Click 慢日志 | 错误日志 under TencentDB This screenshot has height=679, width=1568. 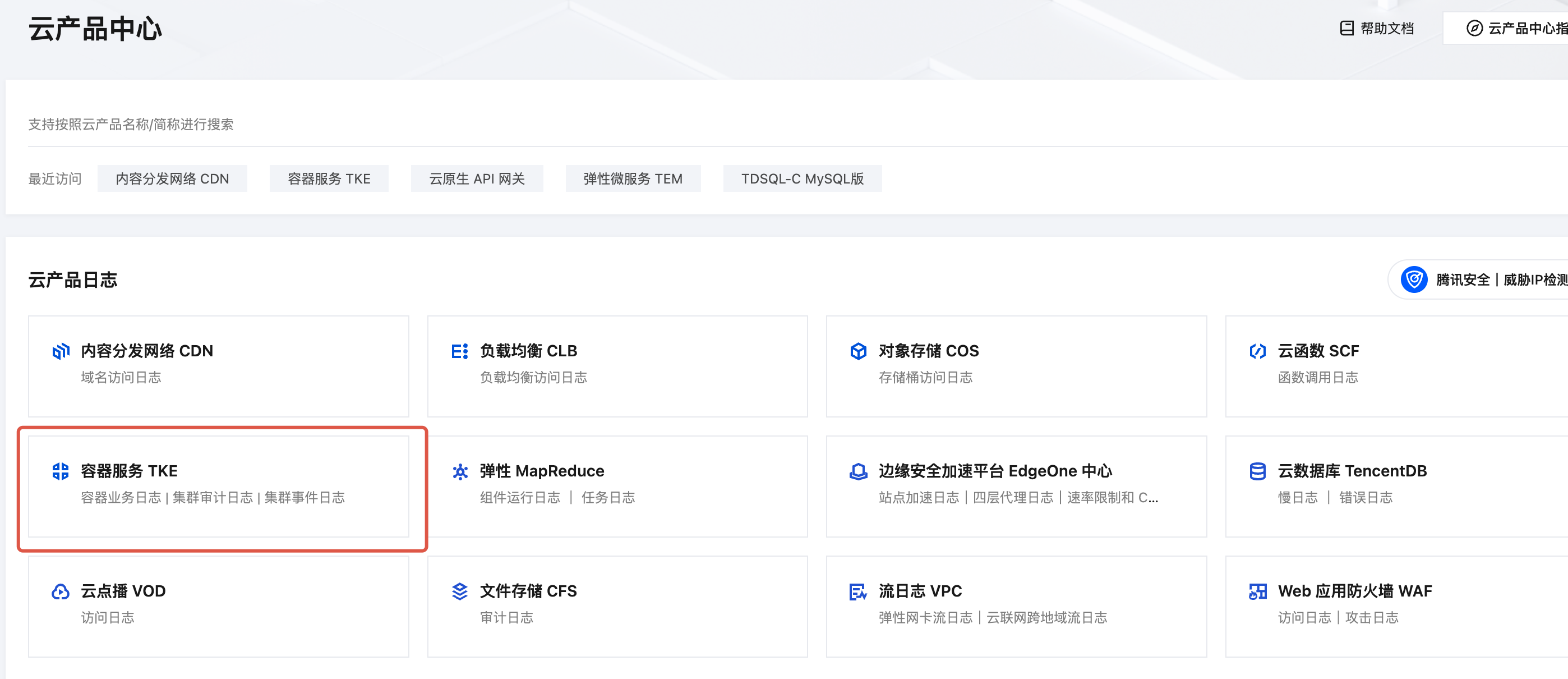coord(1335,498)
